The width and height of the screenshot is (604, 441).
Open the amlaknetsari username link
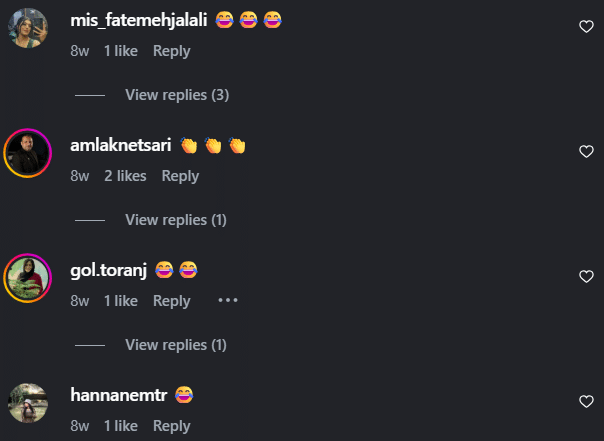[121, 145]
